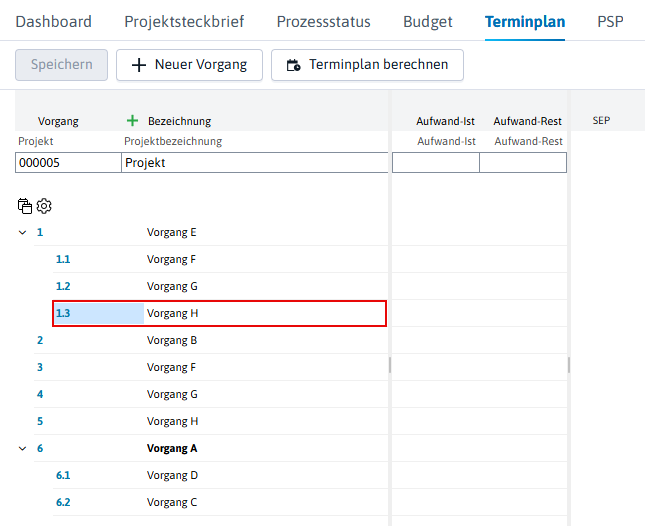Collapse the Vorgang E row chevron
The height and width of the screenshot is (526, 645).
pos(23,233)
